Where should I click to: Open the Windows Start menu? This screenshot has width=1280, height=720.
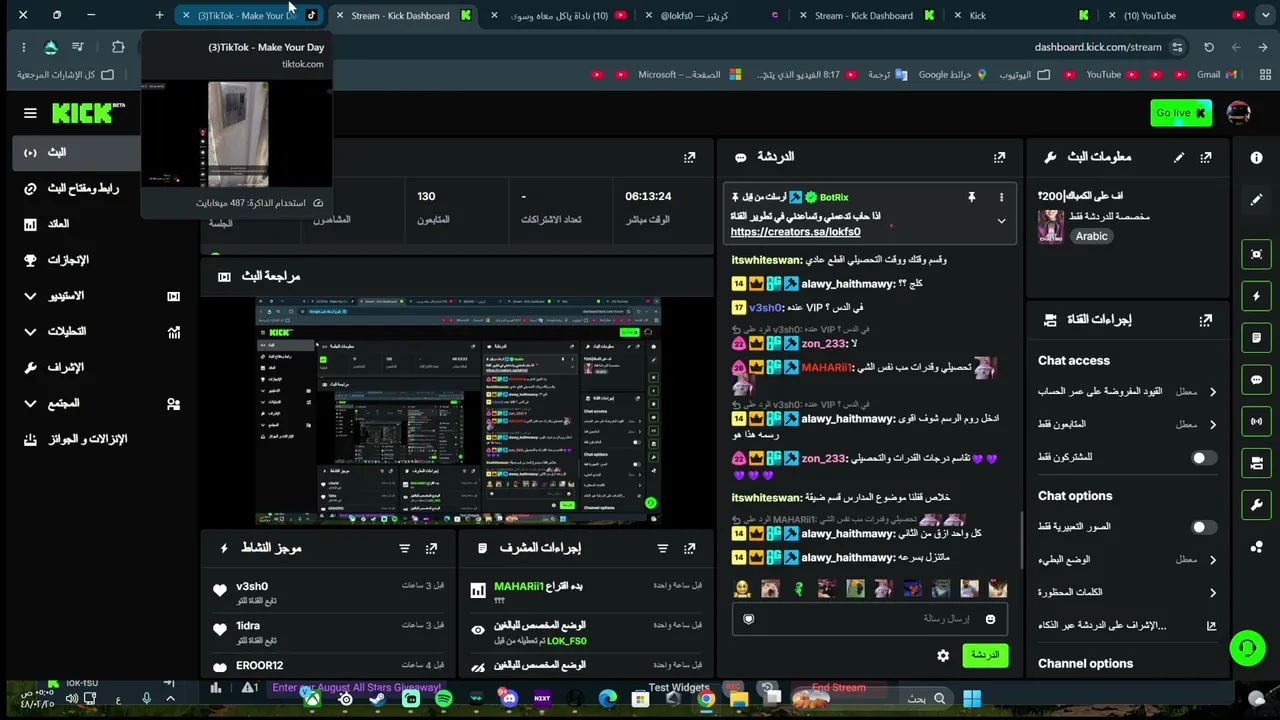coord(971,699)
